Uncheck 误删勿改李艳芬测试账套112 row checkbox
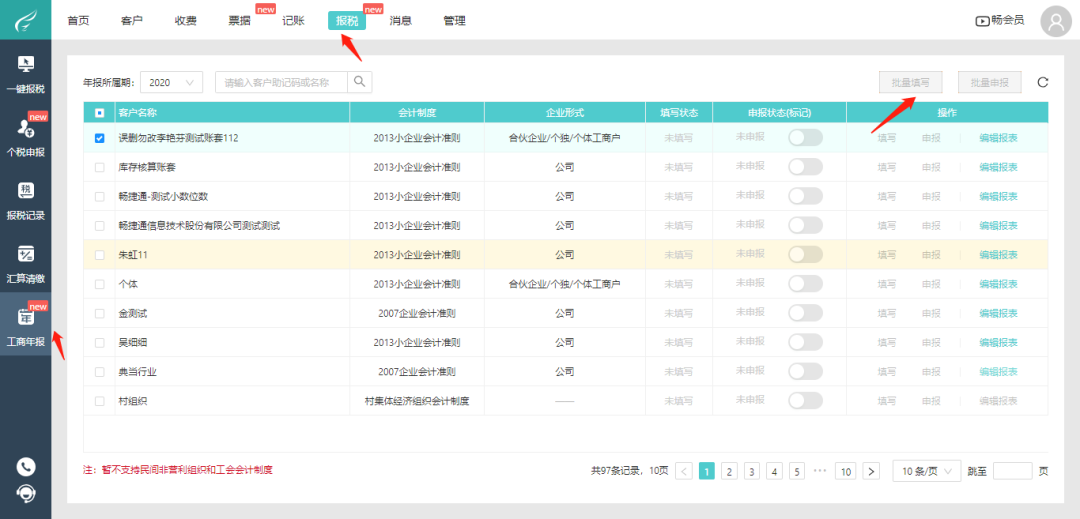 click(x=99, y=138)
